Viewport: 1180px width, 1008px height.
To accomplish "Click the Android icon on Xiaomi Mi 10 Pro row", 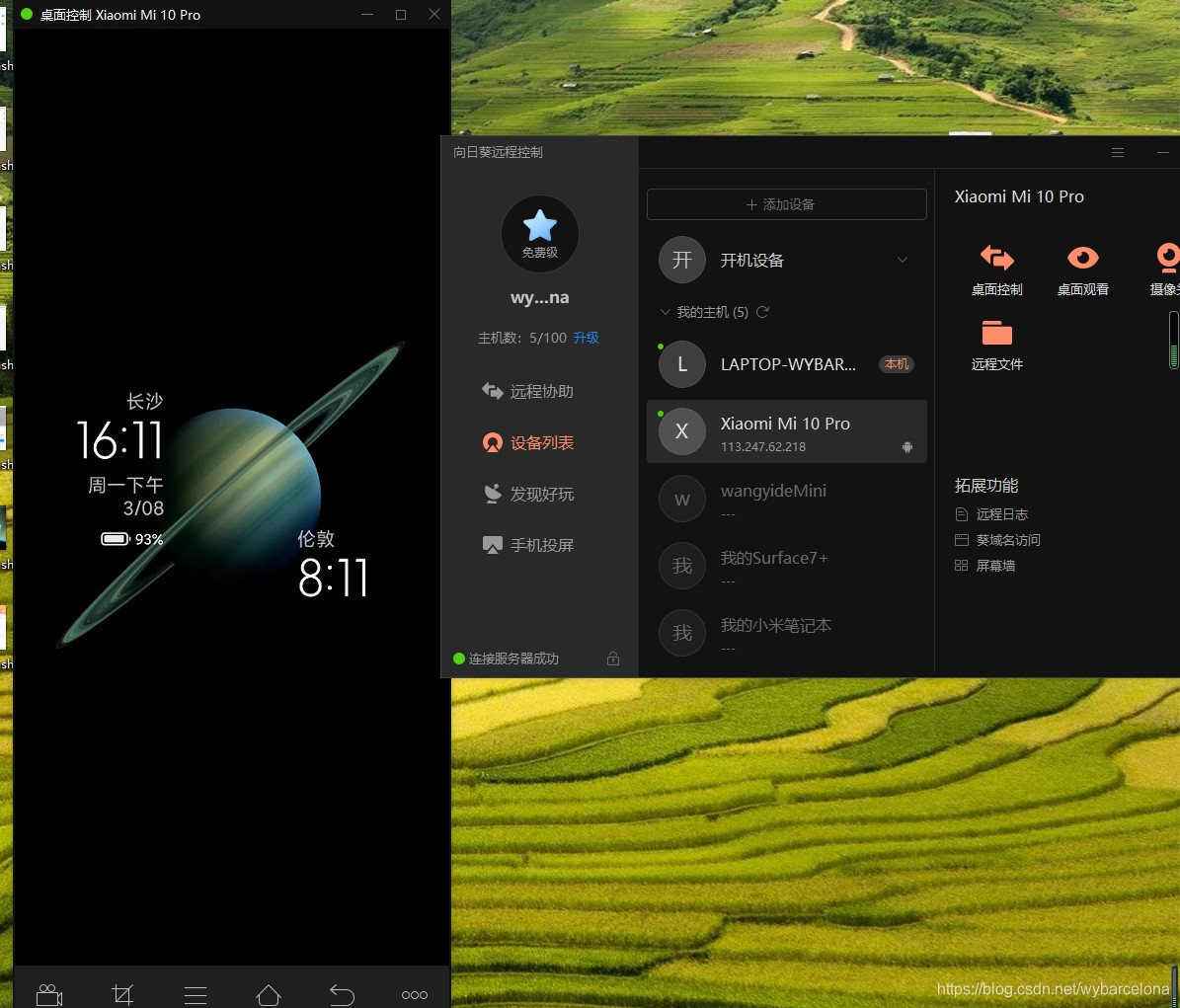I will (907, 447).
